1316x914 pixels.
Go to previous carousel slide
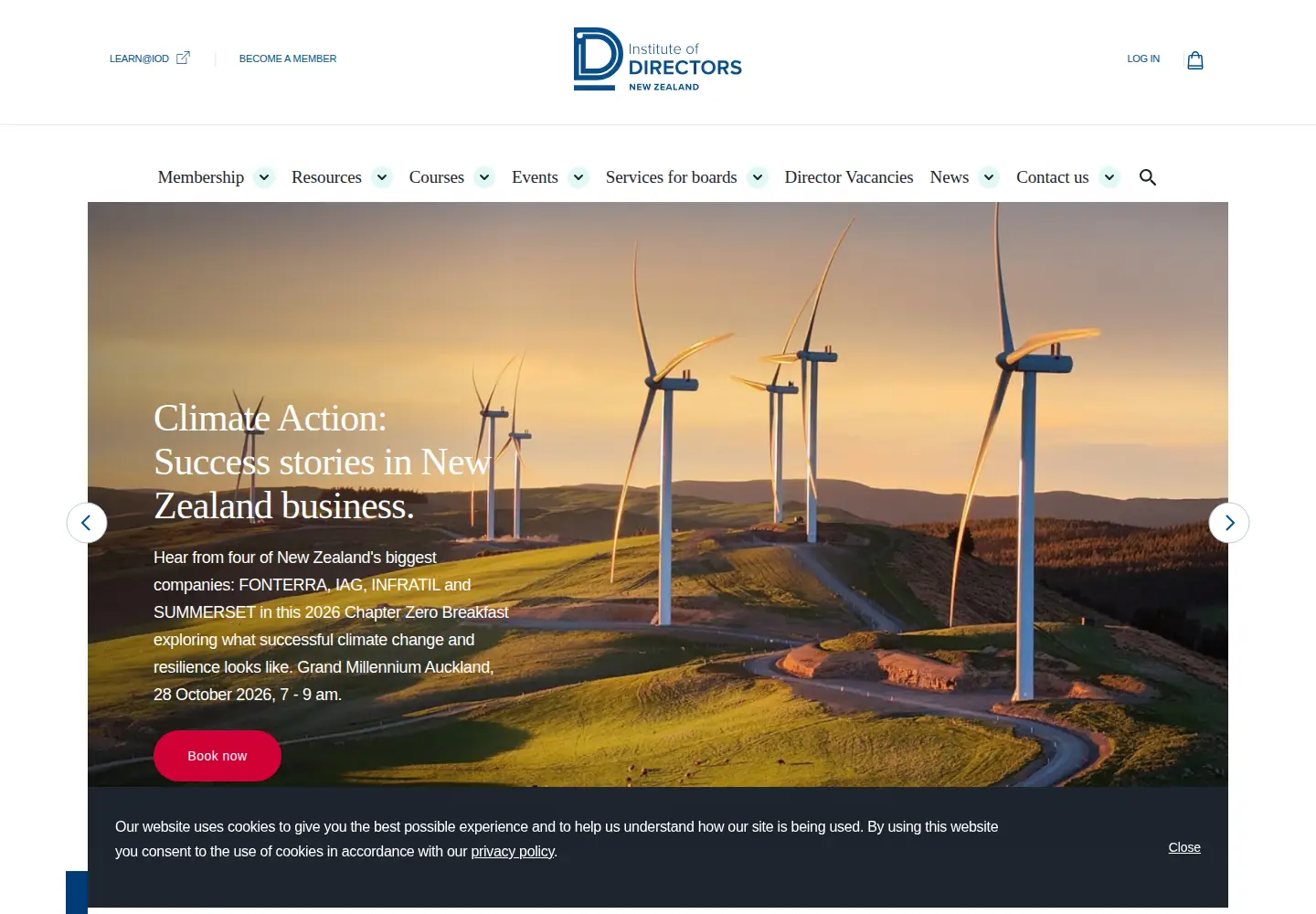[87, 523]
